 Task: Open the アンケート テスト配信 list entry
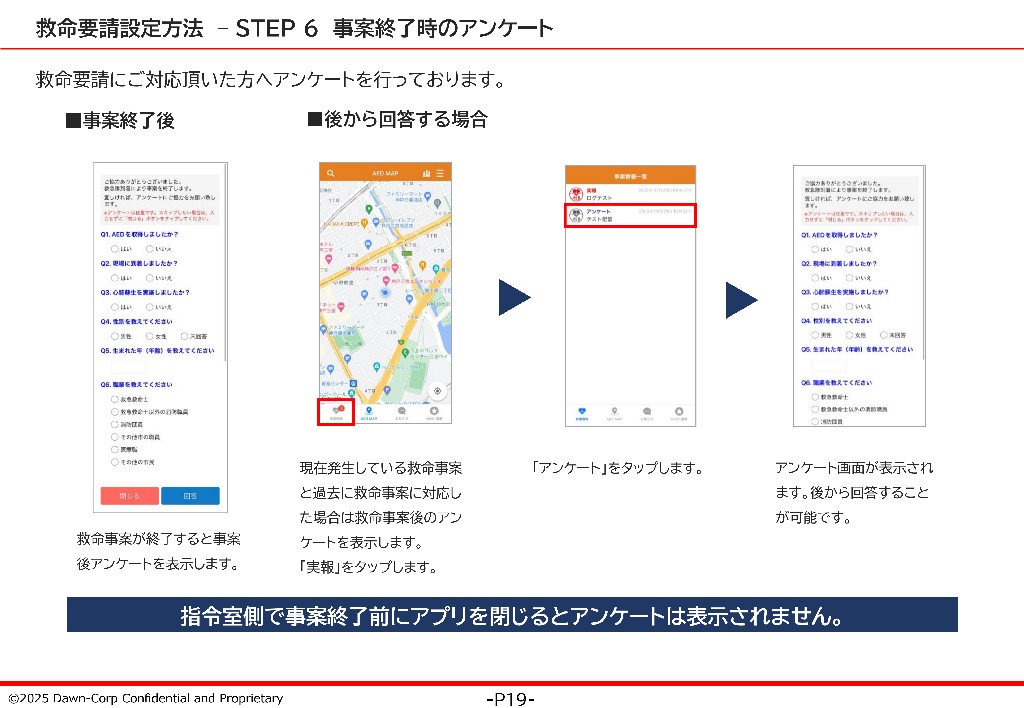(630, 215)
